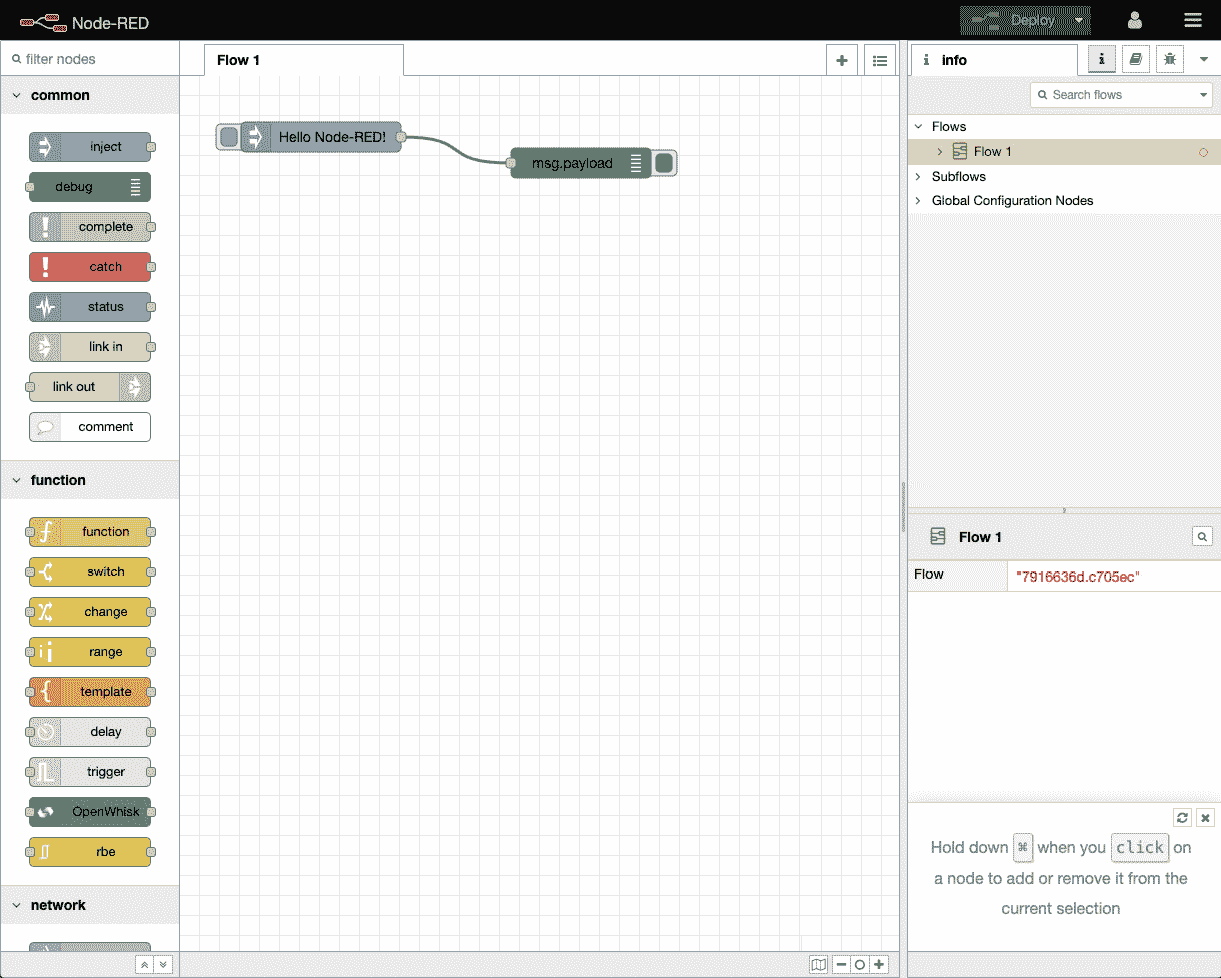
Task: Zoom out of the workspace
Action: pos(841,965)
